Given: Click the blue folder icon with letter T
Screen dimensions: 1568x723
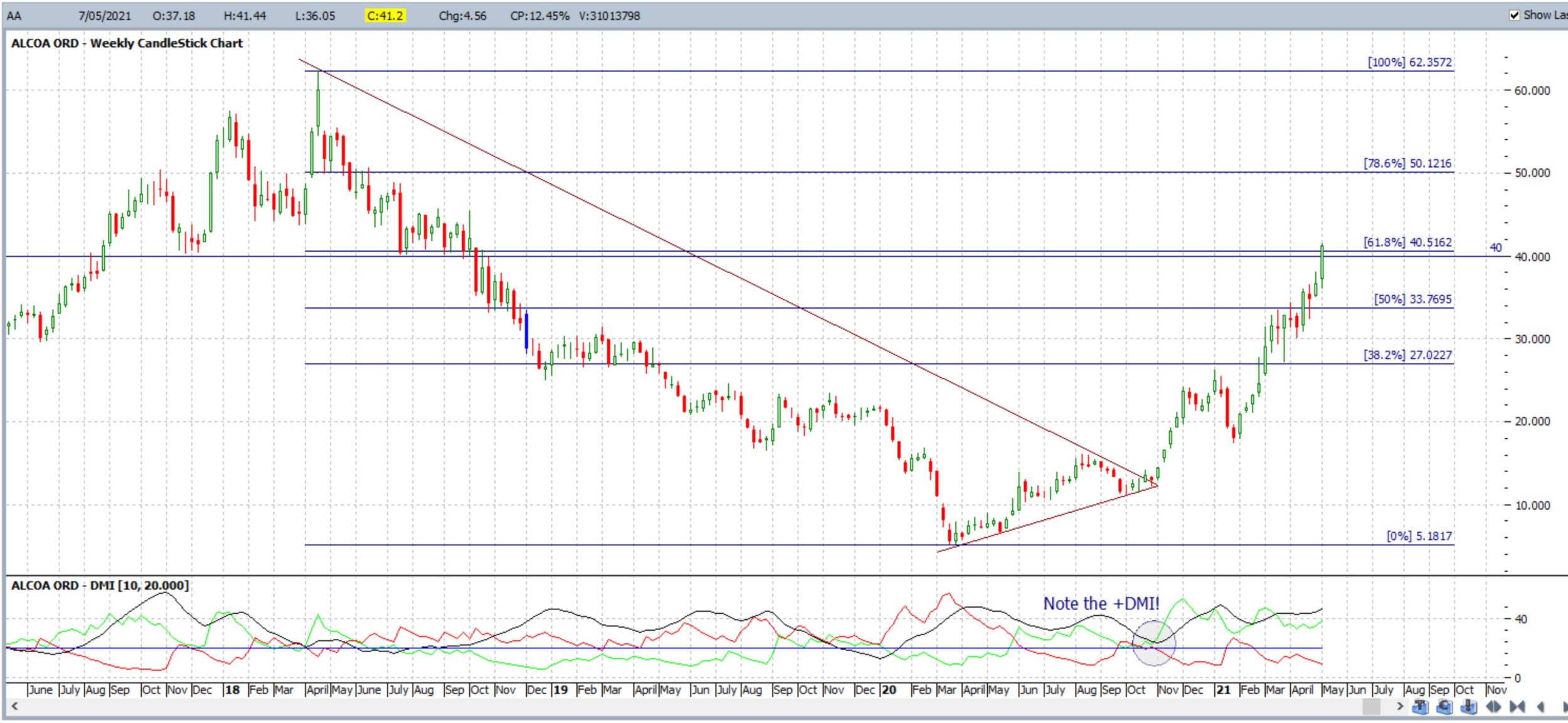Looking at the screenshot, I should (x=1420, y=706).
